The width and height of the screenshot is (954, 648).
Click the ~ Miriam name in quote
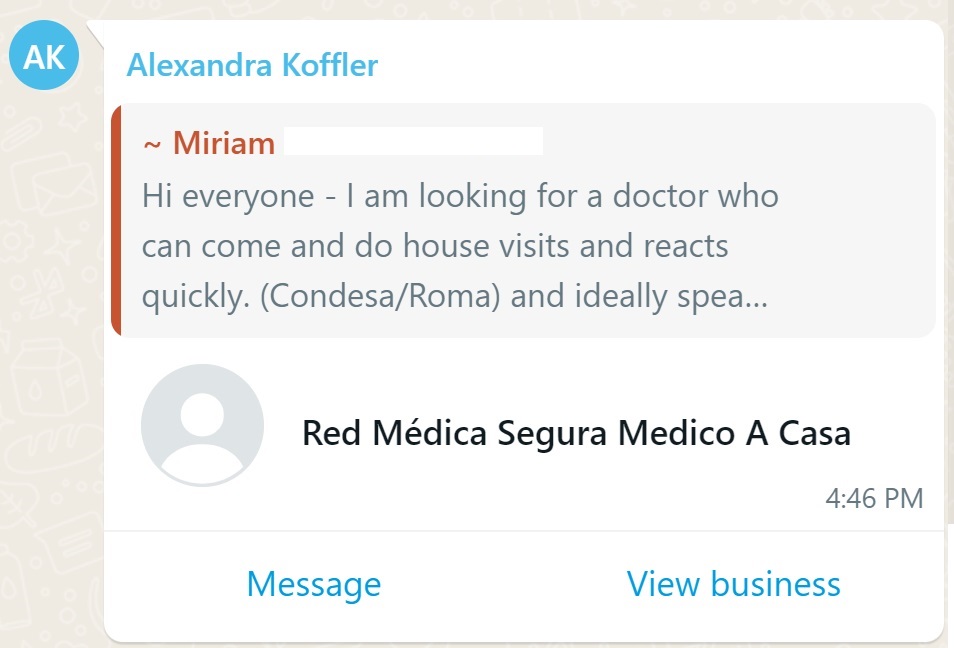tap(209, 143)
